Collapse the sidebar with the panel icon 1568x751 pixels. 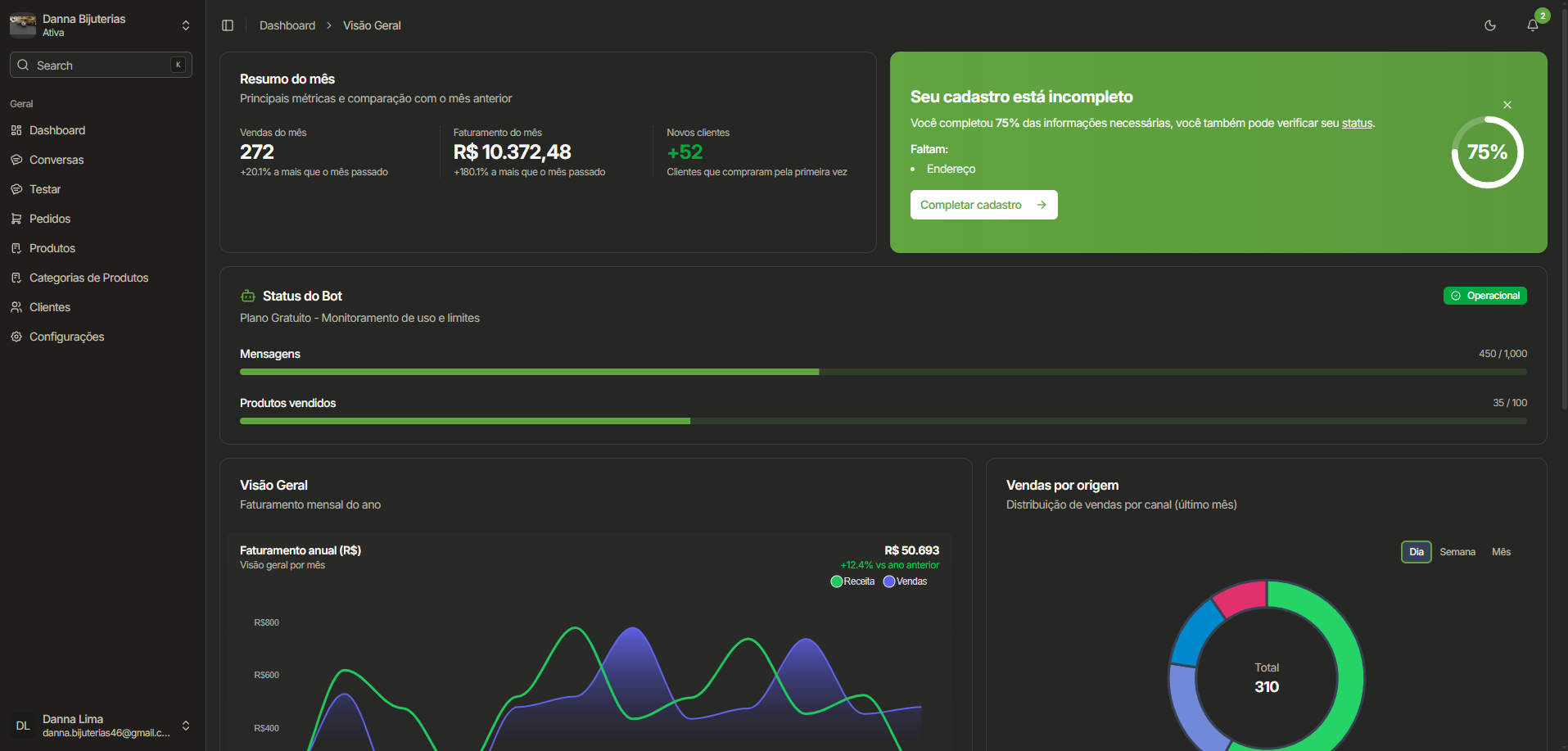pyautogui.click(x=227, y=25)
